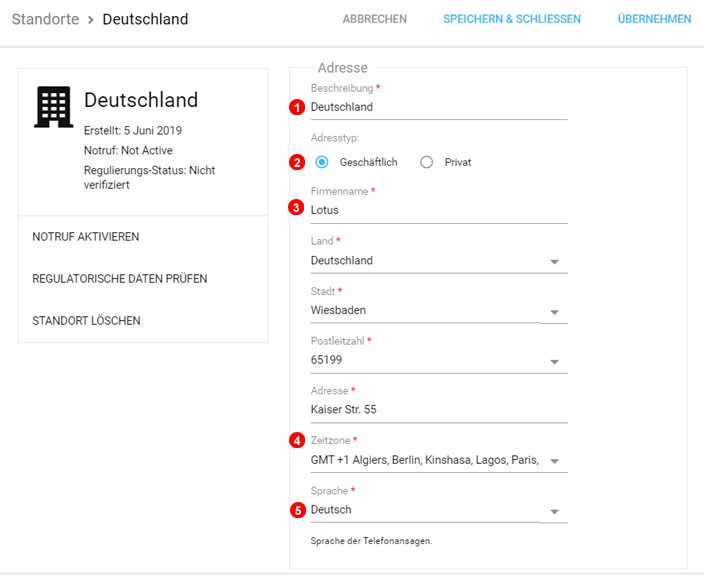
Task: Click Standort löschen in side menu
Action: [x=86, y=321]
